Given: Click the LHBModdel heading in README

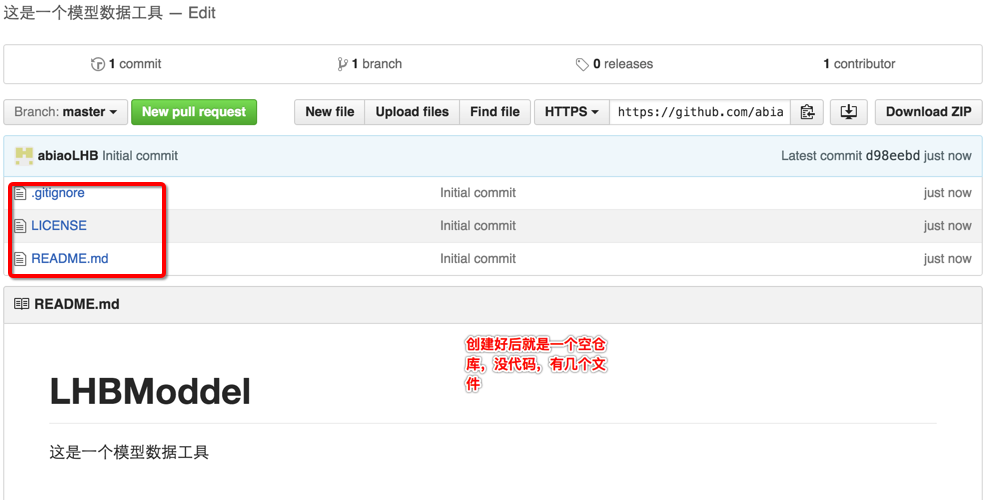Looking at the screenshot, I should pyautogui.click(x=150, y=392).
